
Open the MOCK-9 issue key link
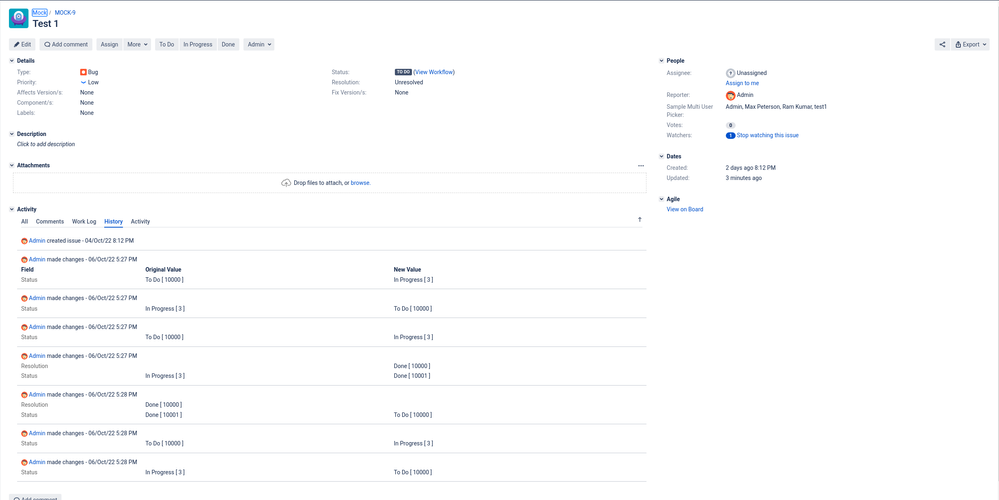(65, 13)
